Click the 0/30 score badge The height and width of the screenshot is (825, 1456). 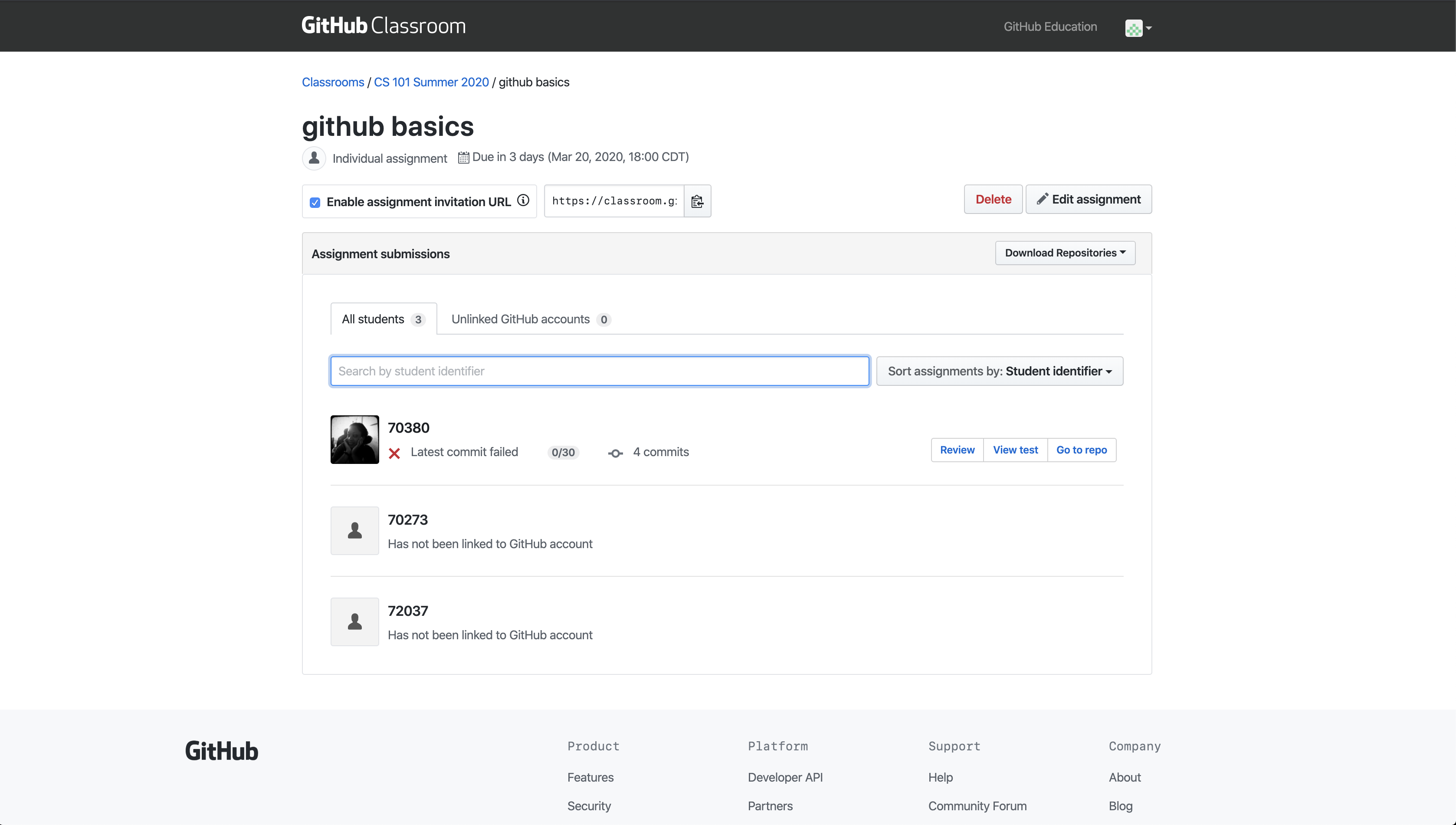click(x=563, y=452)
